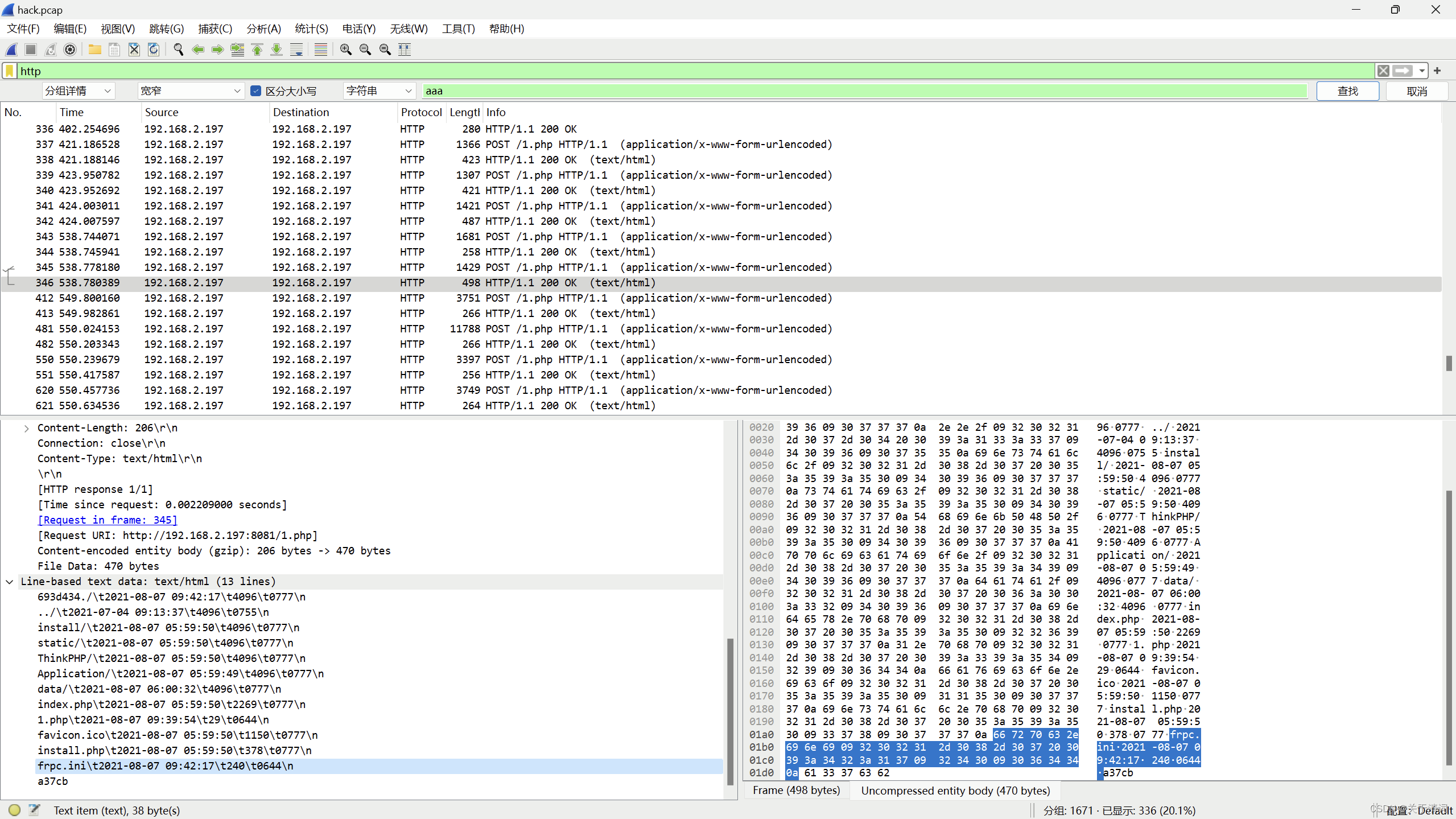
Task: Collapse the Line-based text data tree node
Action: (10, 582)
